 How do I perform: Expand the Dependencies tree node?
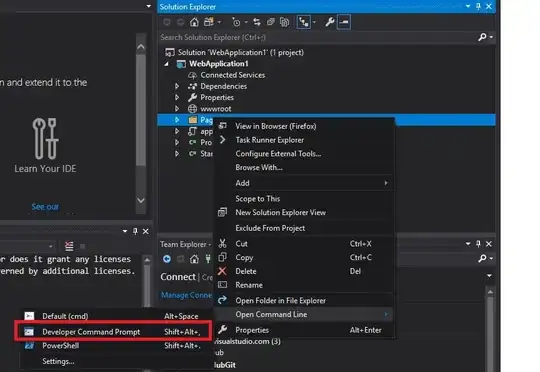coord(177,86)
